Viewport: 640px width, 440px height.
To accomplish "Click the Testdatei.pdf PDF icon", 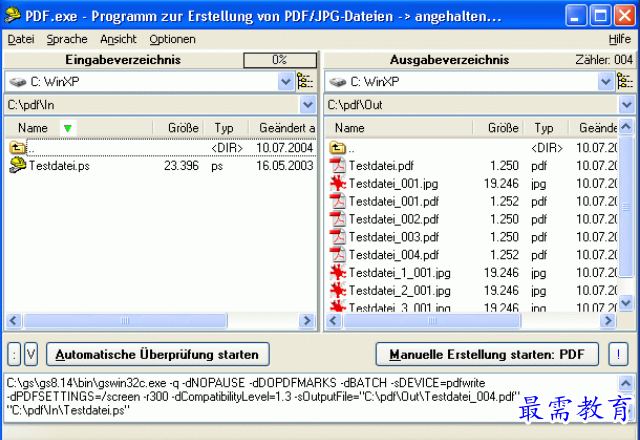I will (x=338, y=165).
